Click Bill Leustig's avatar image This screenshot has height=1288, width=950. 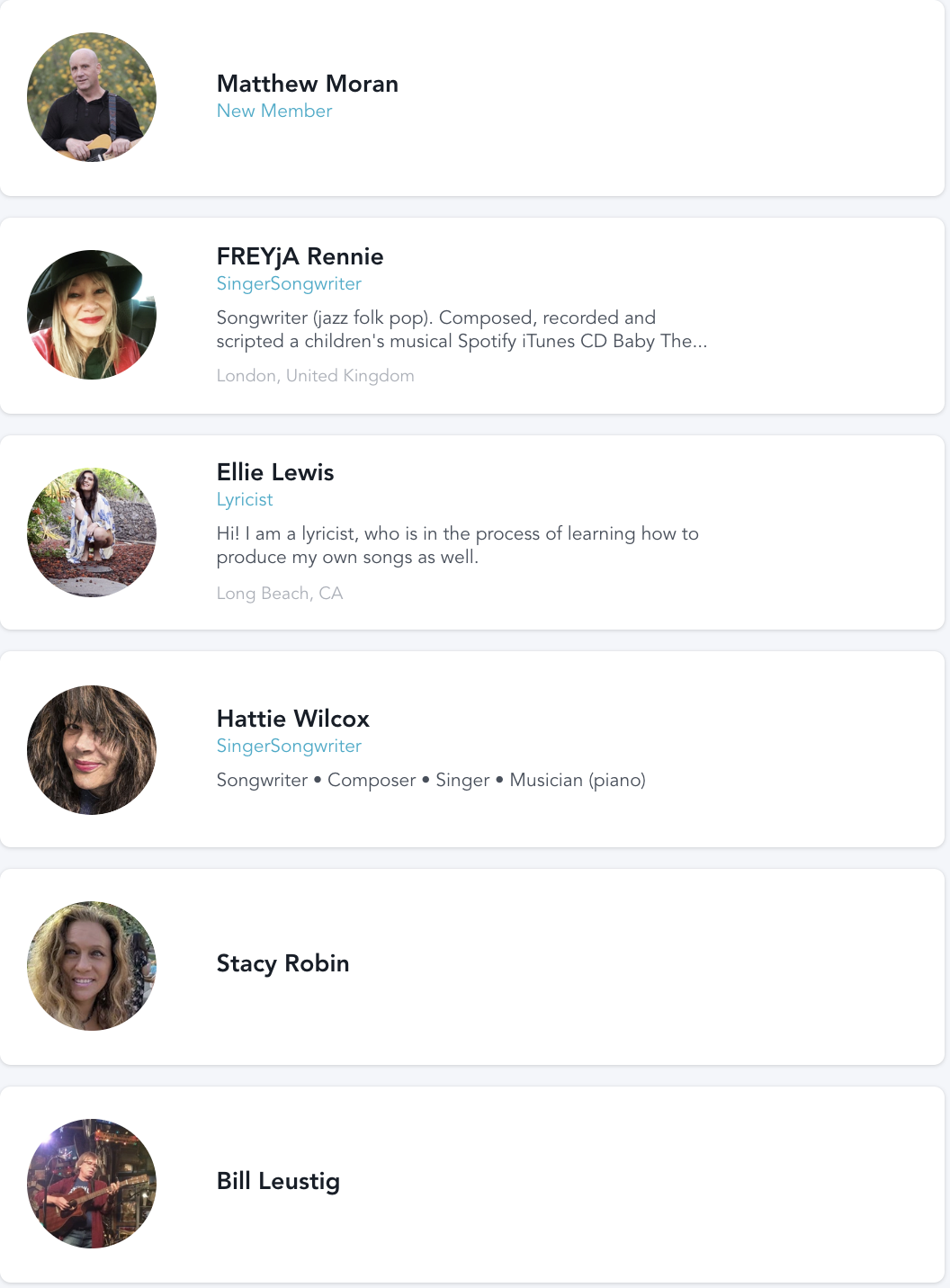click(92, 1184)
